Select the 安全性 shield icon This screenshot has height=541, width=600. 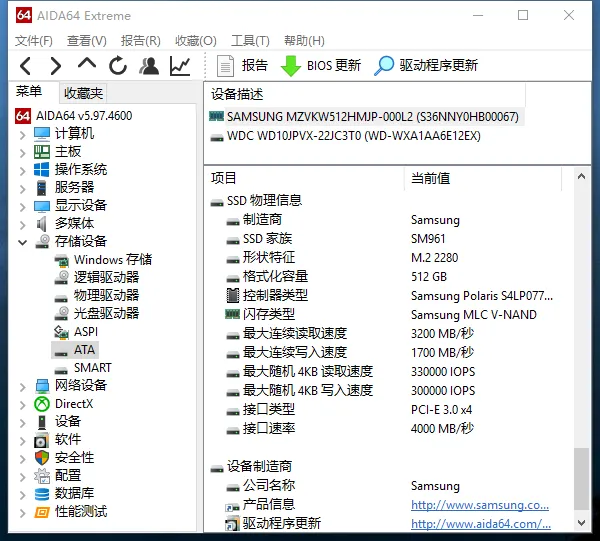42,458
